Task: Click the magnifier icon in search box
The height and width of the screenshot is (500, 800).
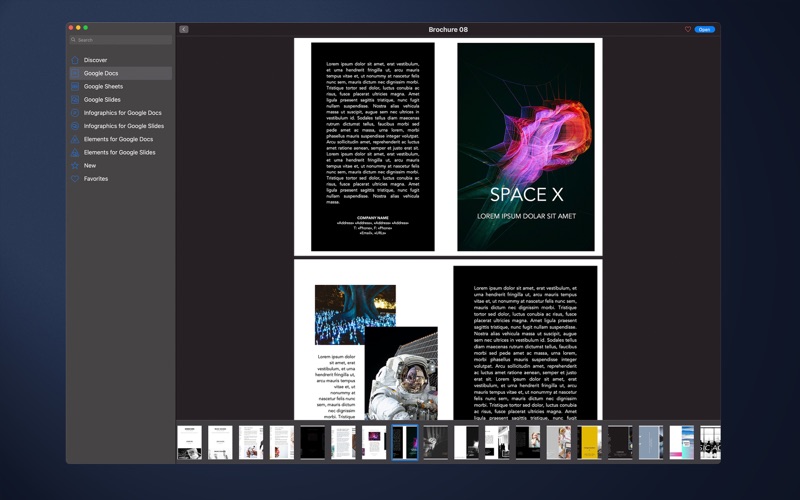Action: [73, 40]
